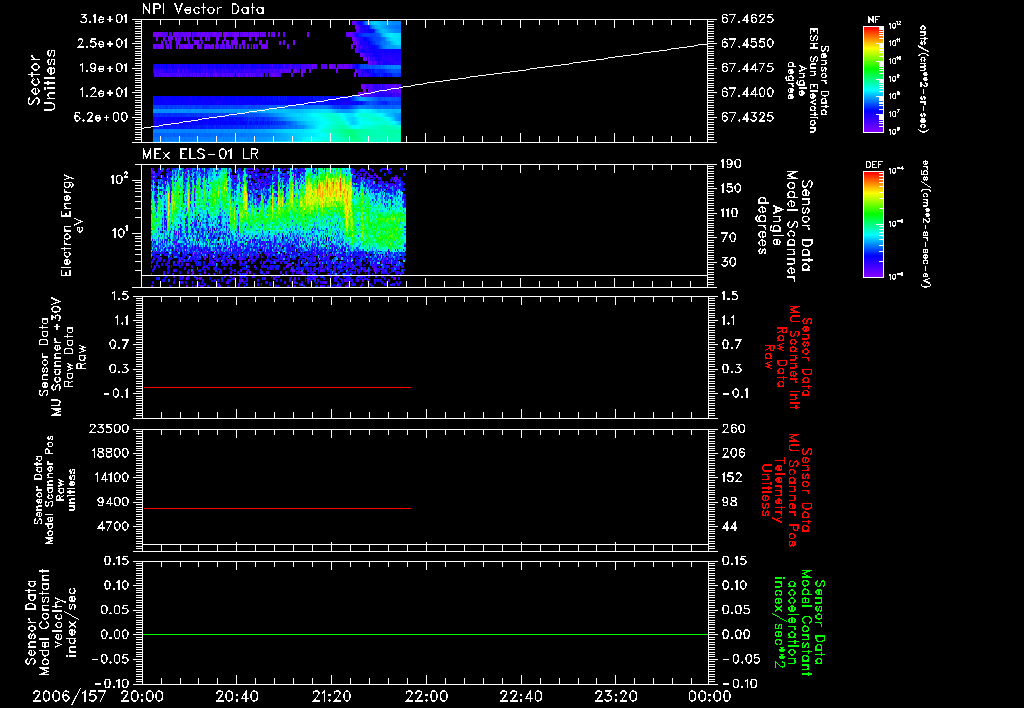Click the NPI sector spectrogram data
The width and height of the screenshot is (1024, 708).
coord(276,81)
